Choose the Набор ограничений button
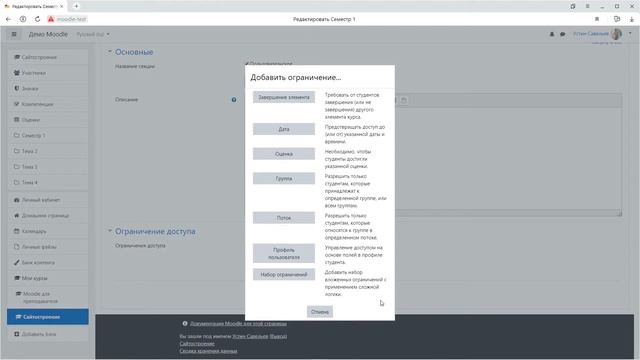Screen dimensions: 640x360 click(284, 275)
